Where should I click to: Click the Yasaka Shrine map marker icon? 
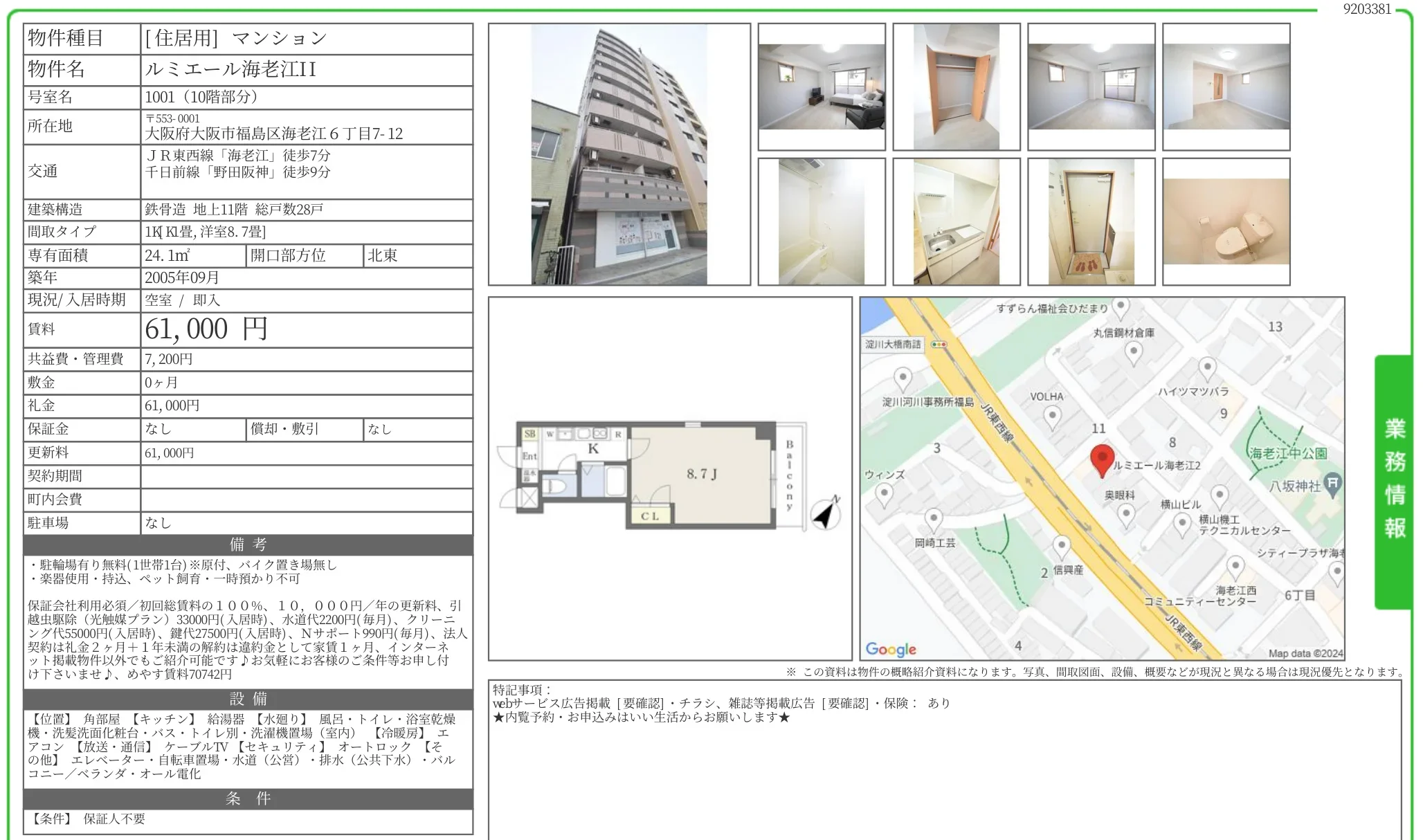coord(1332,483)
